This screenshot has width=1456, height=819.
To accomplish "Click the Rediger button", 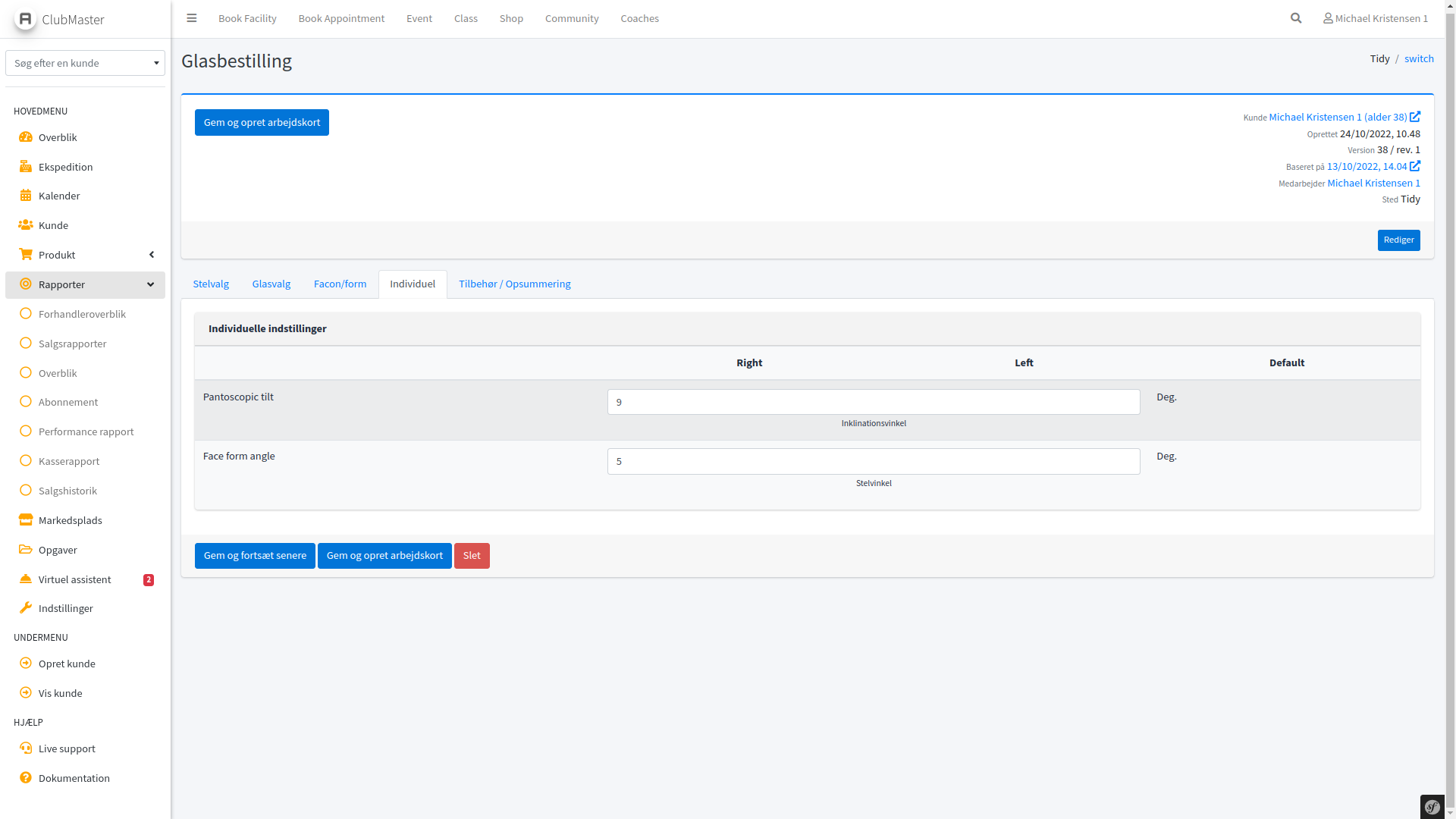I will (1398, 240).
